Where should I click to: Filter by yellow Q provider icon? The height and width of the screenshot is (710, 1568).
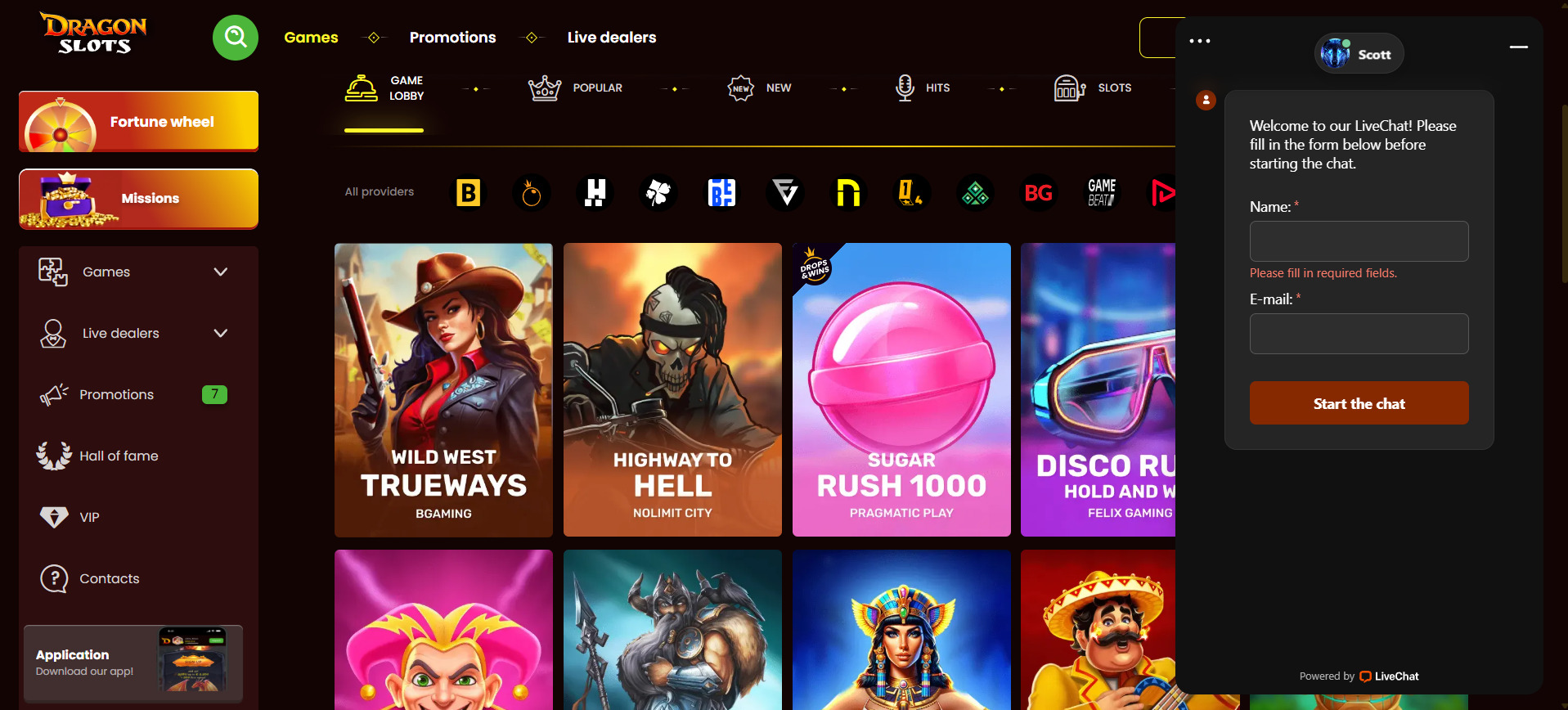point(911,193)
